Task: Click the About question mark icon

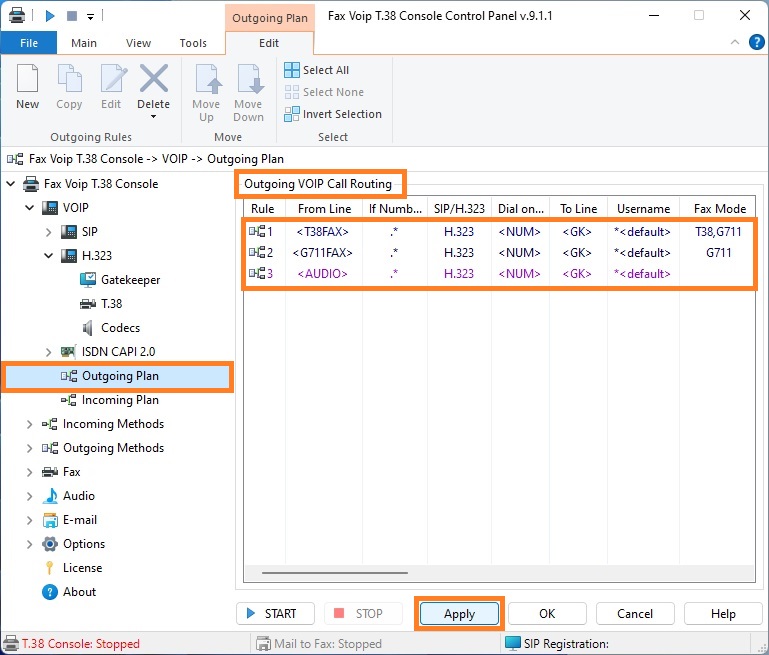Action: tap(50, 592)
